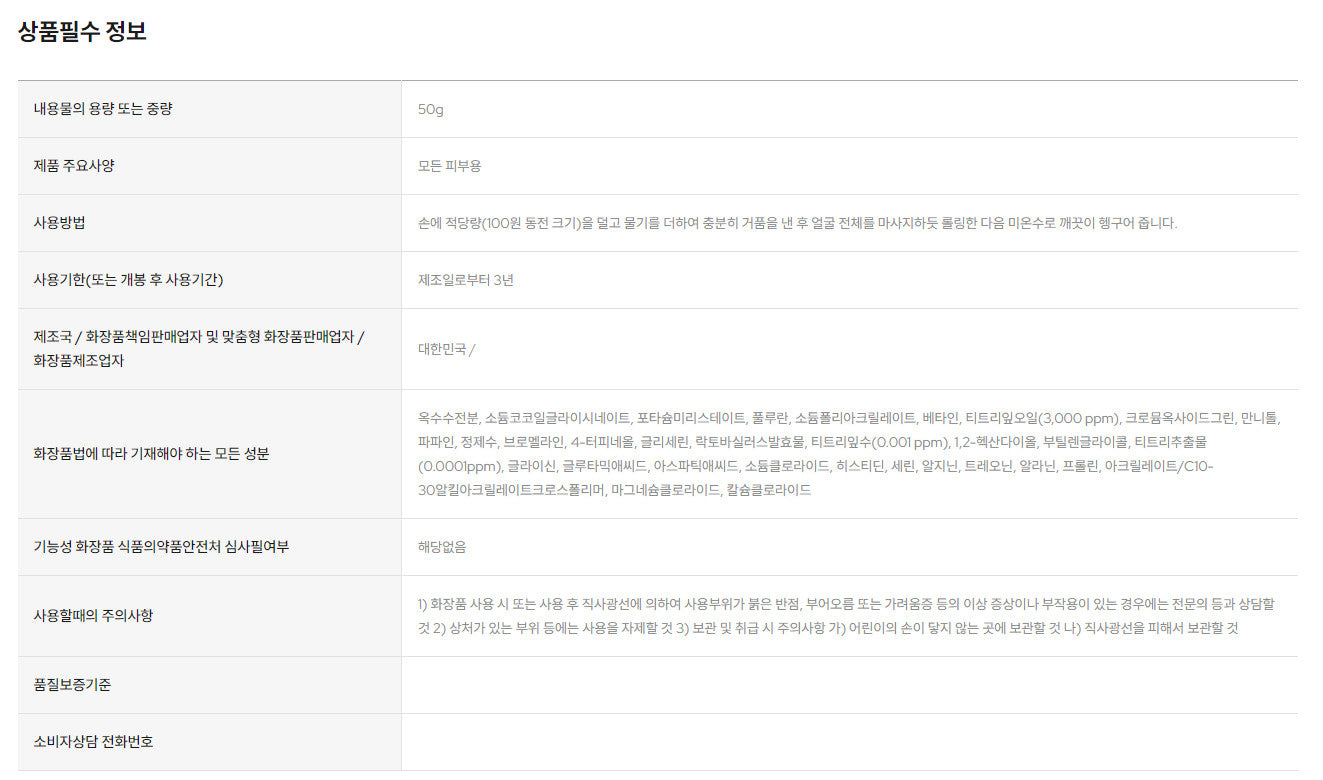Select the 기능성 화장품 식품의약품안전처 심사필여부 label
Screen dimensions: 1323x780
click(x=161, y=547)
